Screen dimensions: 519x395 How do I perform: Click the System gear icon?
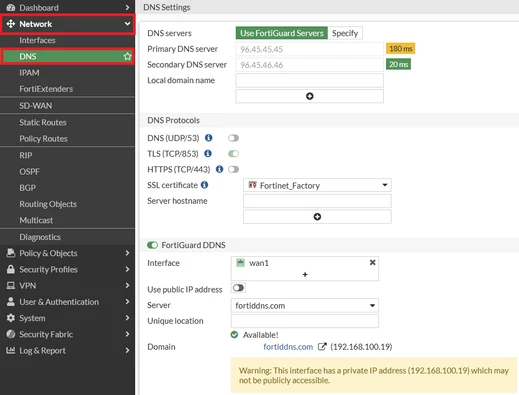11,318
